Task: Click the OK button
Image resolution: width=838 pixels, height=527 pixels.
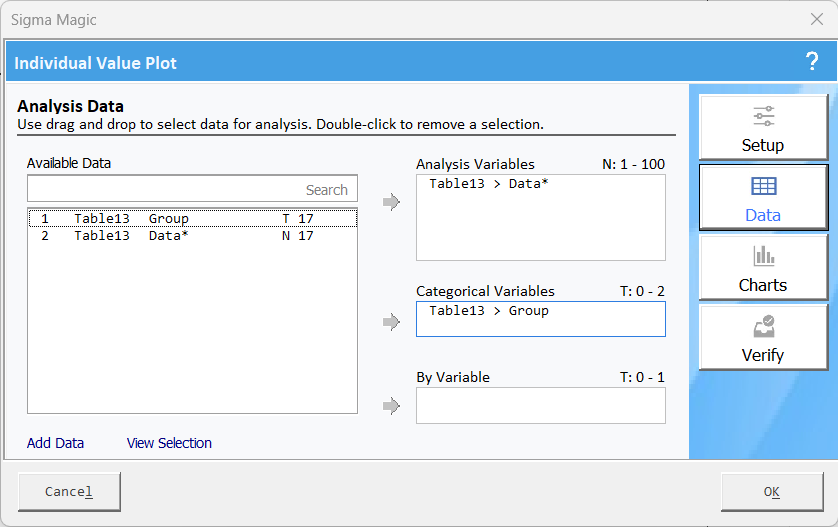Action: click(x=772, y=491)
